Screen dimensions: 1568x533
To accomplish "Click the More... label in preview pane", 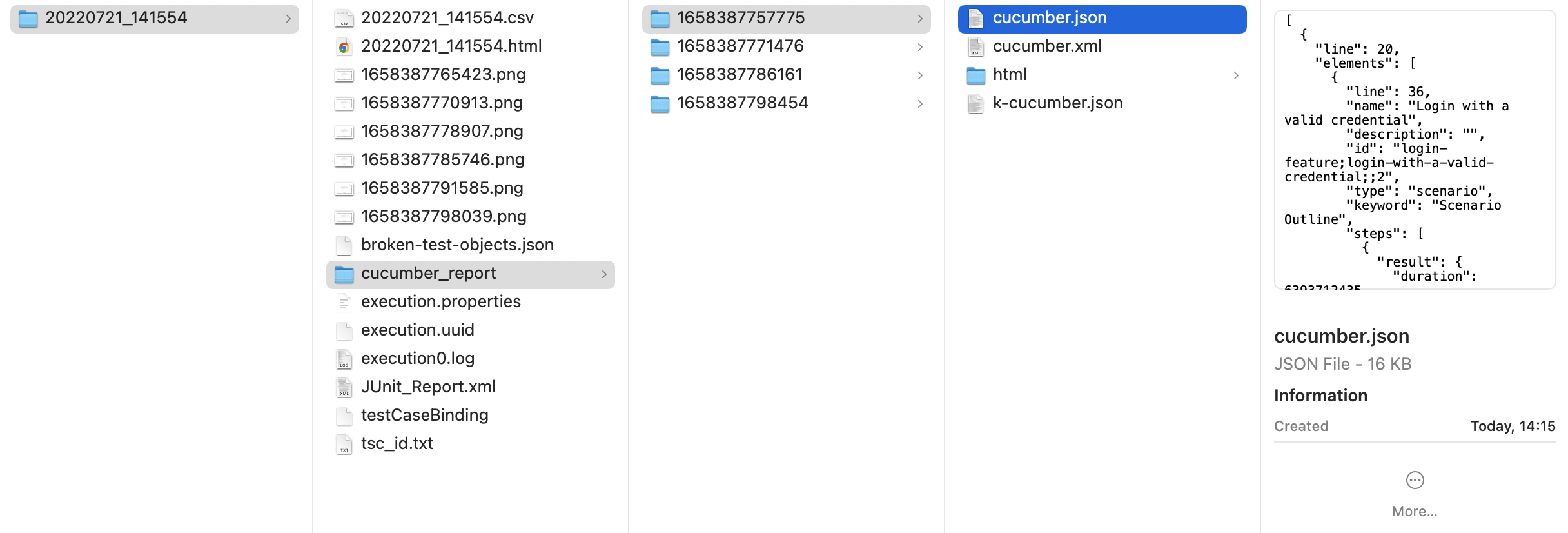I will 1415,512.
